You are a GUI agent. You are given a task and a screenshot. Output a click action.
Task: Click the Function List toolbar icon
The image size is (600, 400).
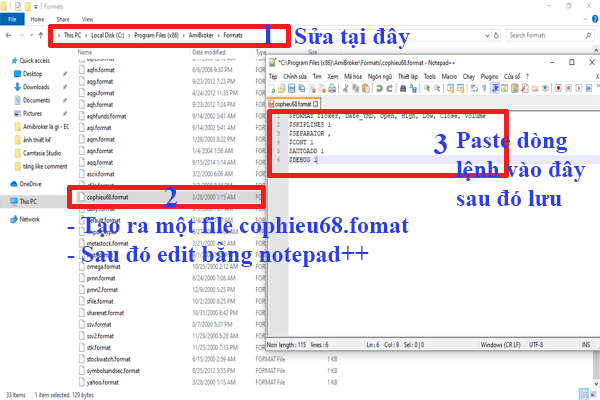pyautogui.click(x=524, y=88)
